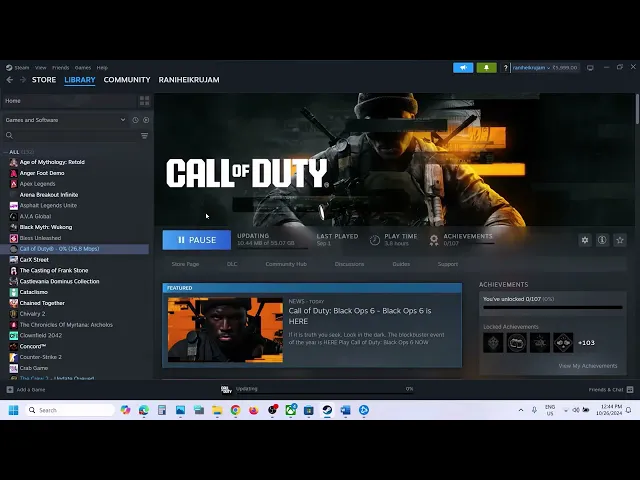Open advanced filter options beside search
640x480 pixels.
click(x=144, y=136)
